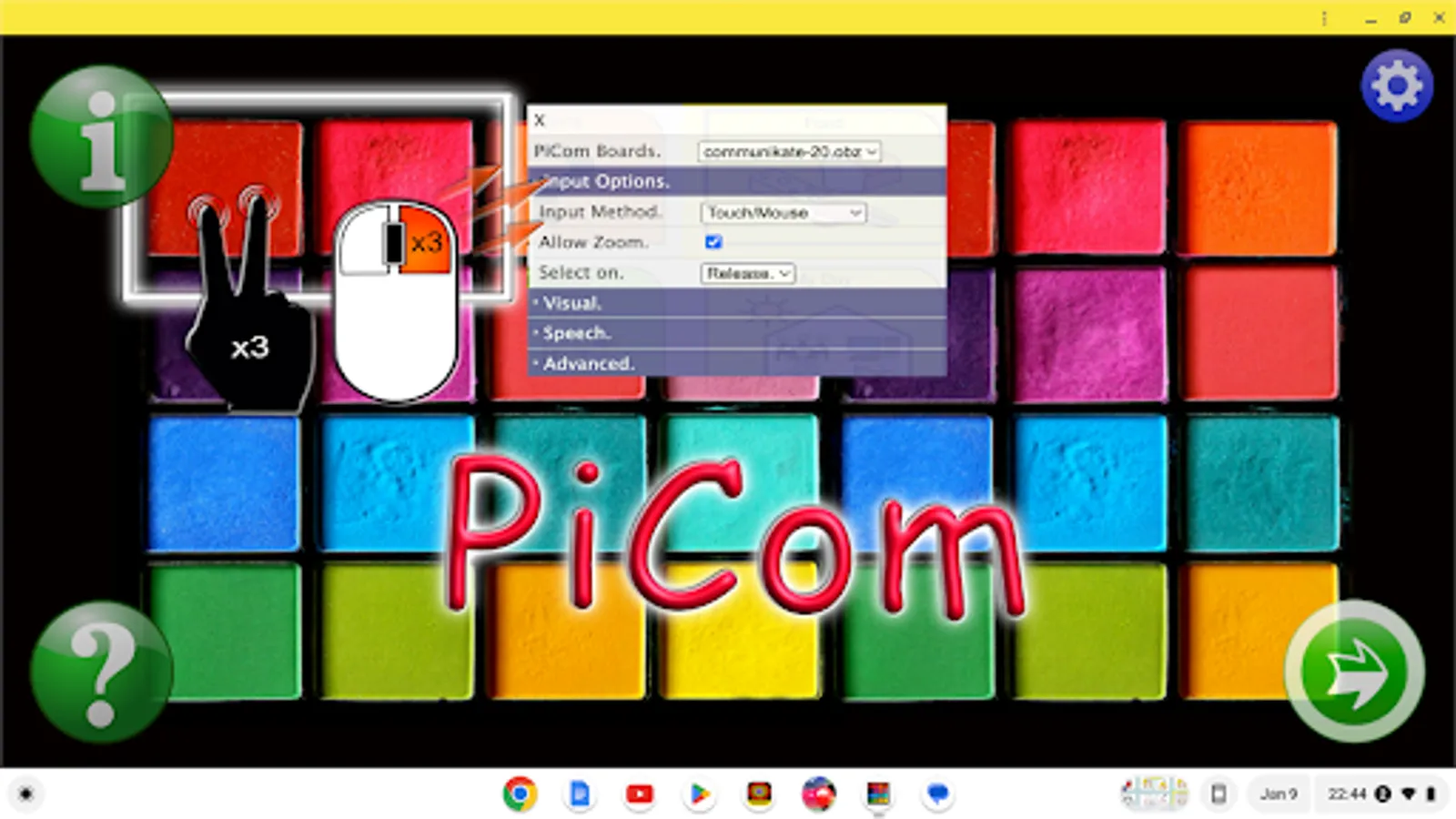Open the status tray at 22:44

click(x=1380, y=794)
